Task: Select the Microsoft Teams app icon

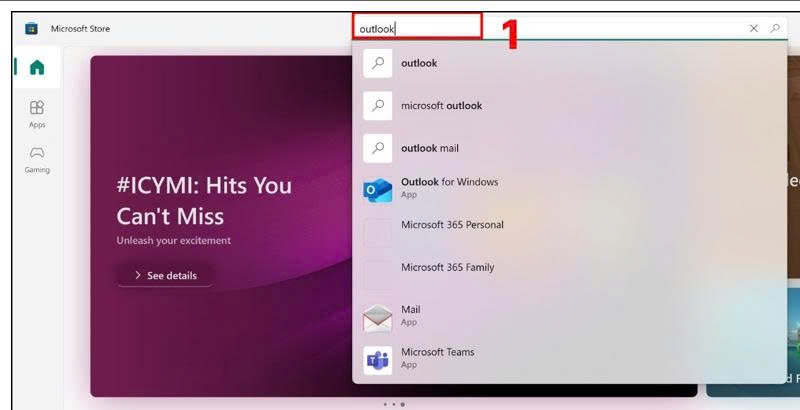Action: click(378, 360)
